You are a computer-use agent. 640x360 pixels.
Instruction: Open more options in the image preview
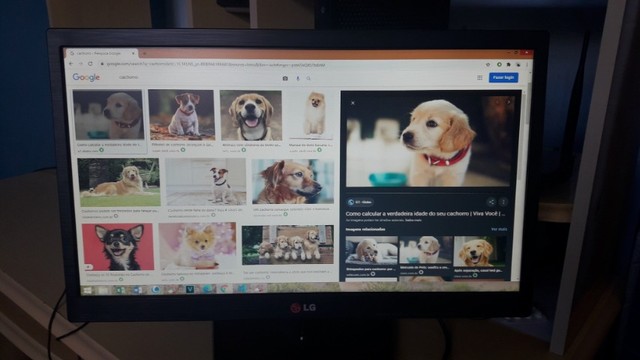tap(503, 202)
